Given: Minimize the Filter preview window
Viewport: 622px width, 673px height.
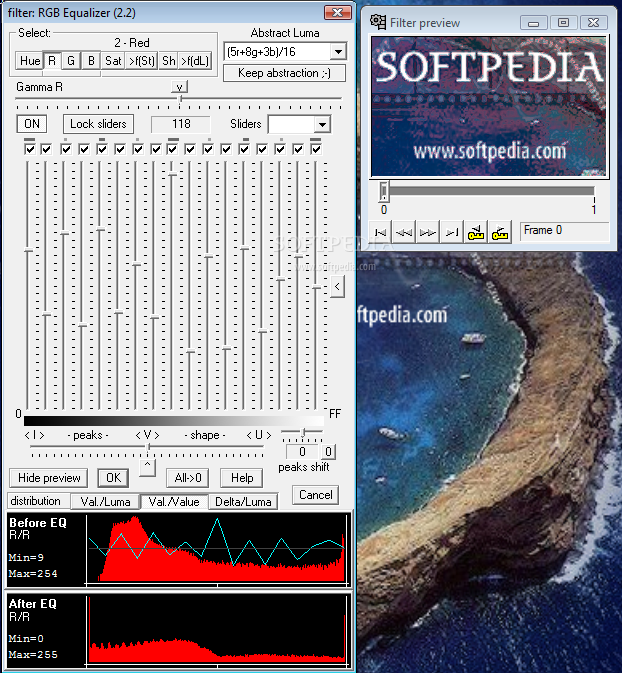Looking at the screenshot, I should pyautogui.click(x=534, y=22).
